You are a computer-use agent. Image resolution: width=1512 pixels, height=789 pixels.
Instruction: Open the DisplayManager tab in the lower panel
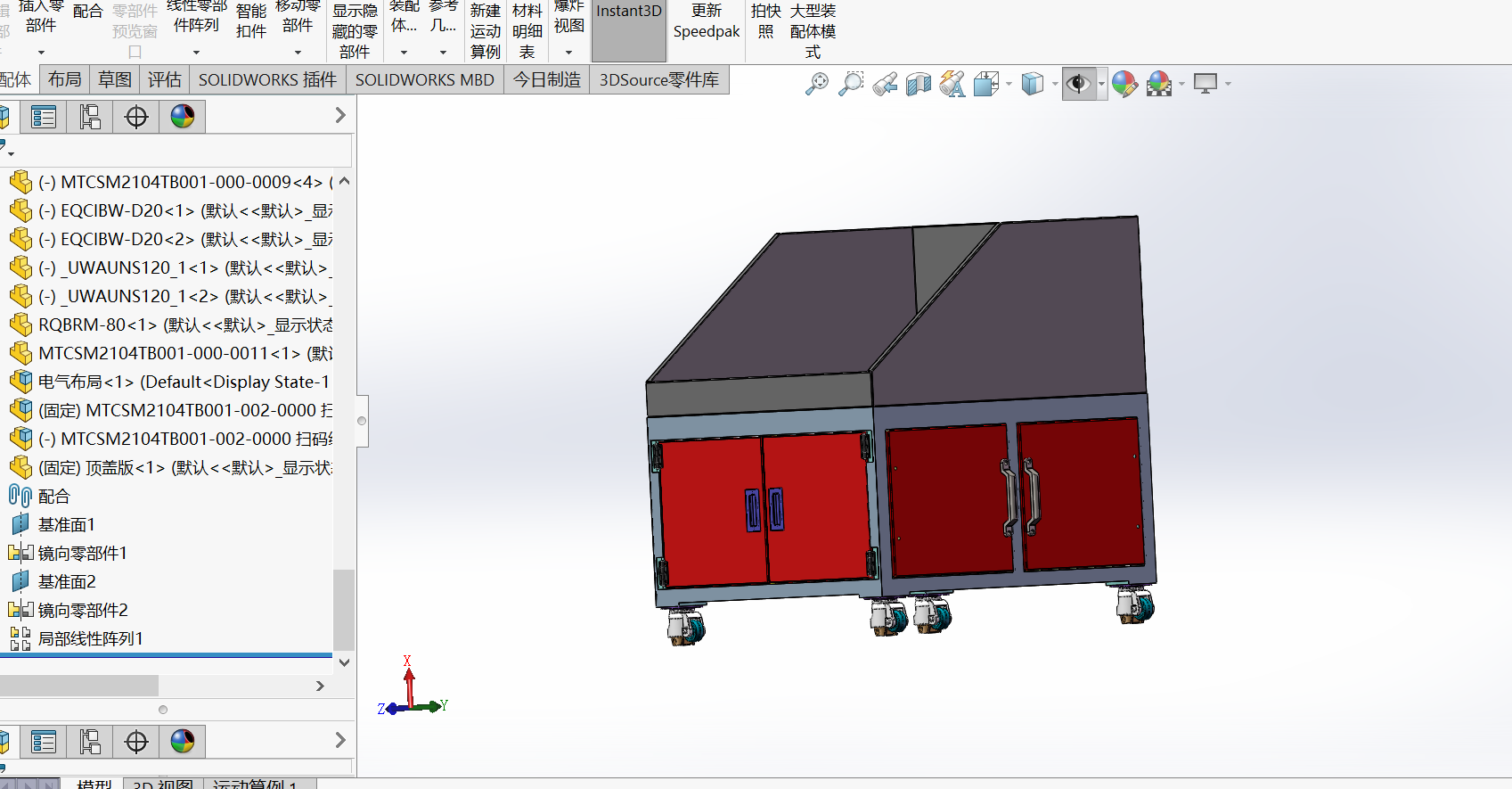click(183, 742)
